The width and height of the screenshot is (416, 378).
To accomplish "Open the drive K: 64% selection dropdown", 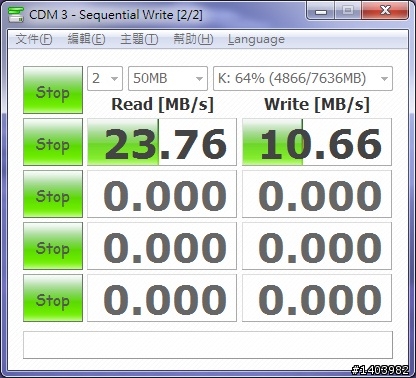I will (x=303, y=79).
